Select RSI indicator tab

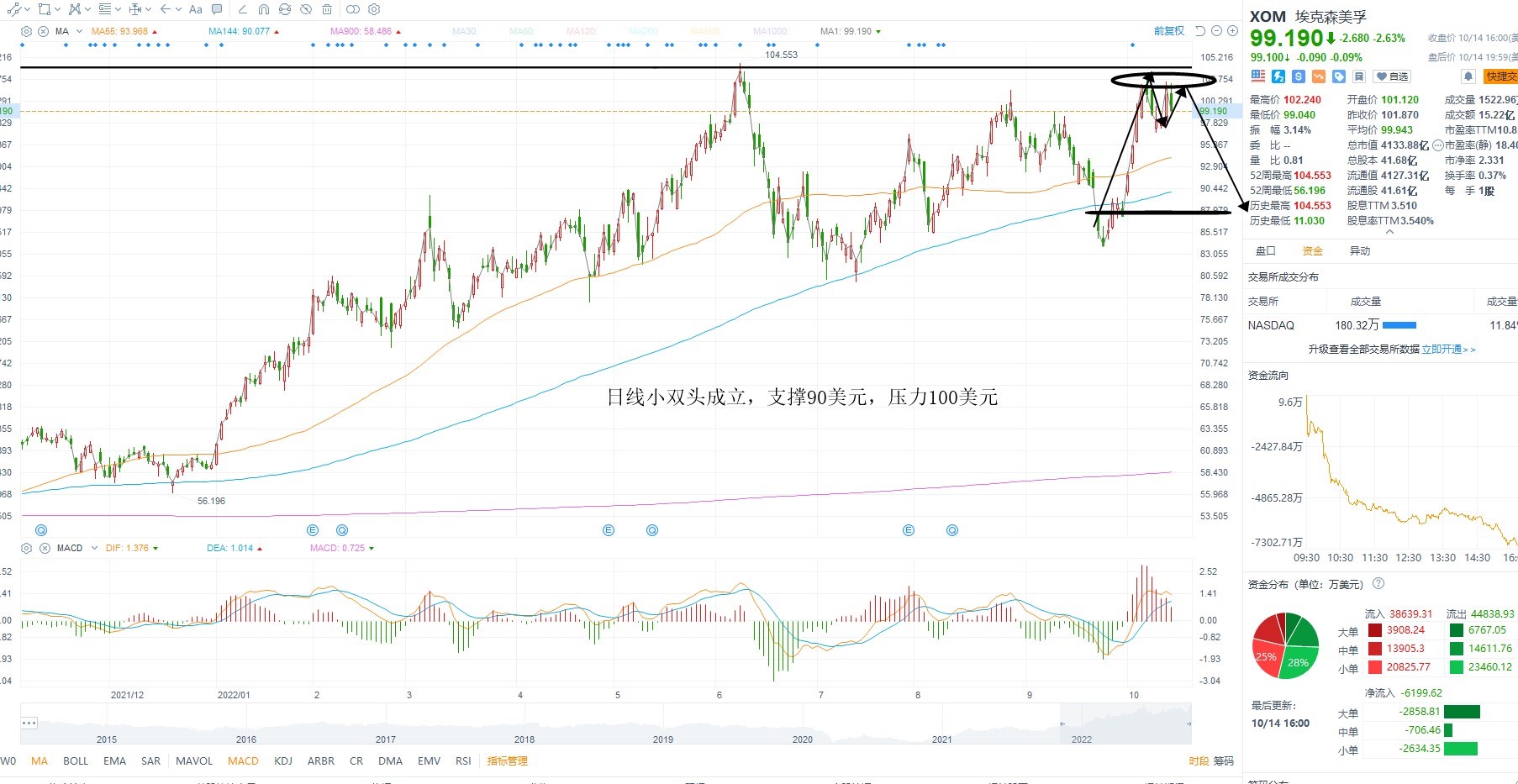pyautogui.click(x=463, y=760)
